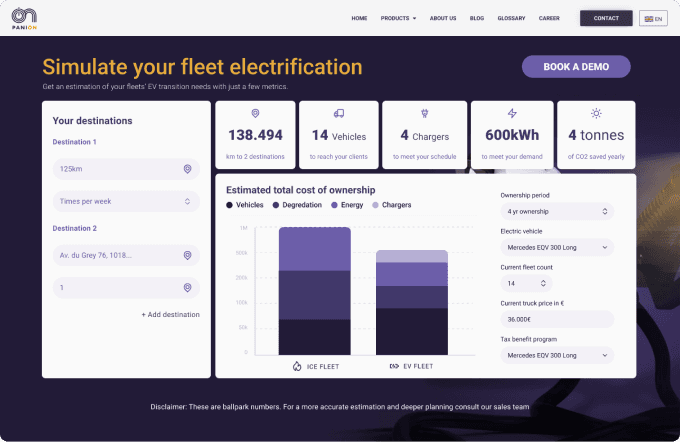Click the disclaimer text about ballpark numbers

[340, 407]
